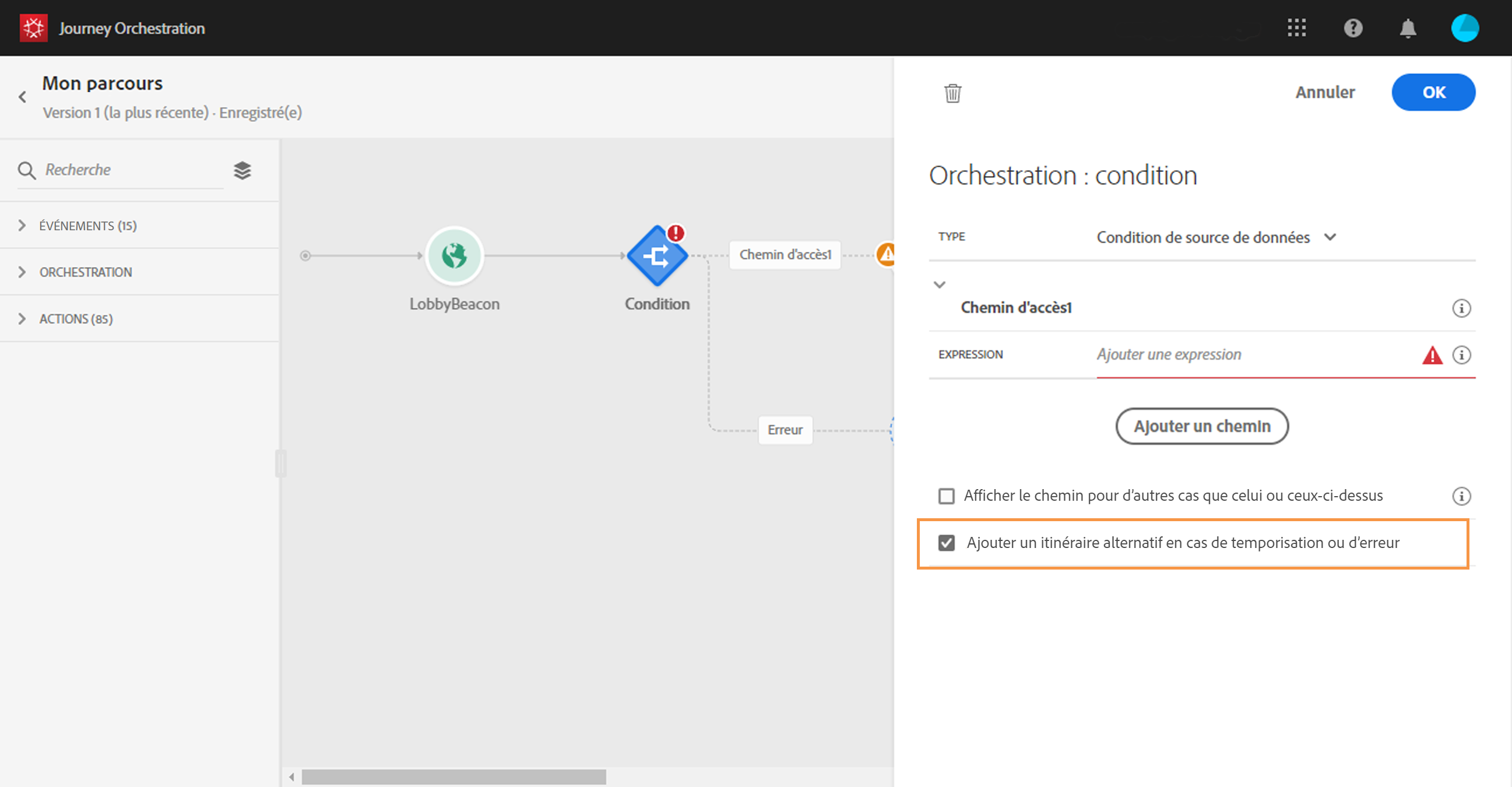Click the trash delete icon
Image resolution: width=1512 pixels, height=787 pixels.
[x=952, y=93]
